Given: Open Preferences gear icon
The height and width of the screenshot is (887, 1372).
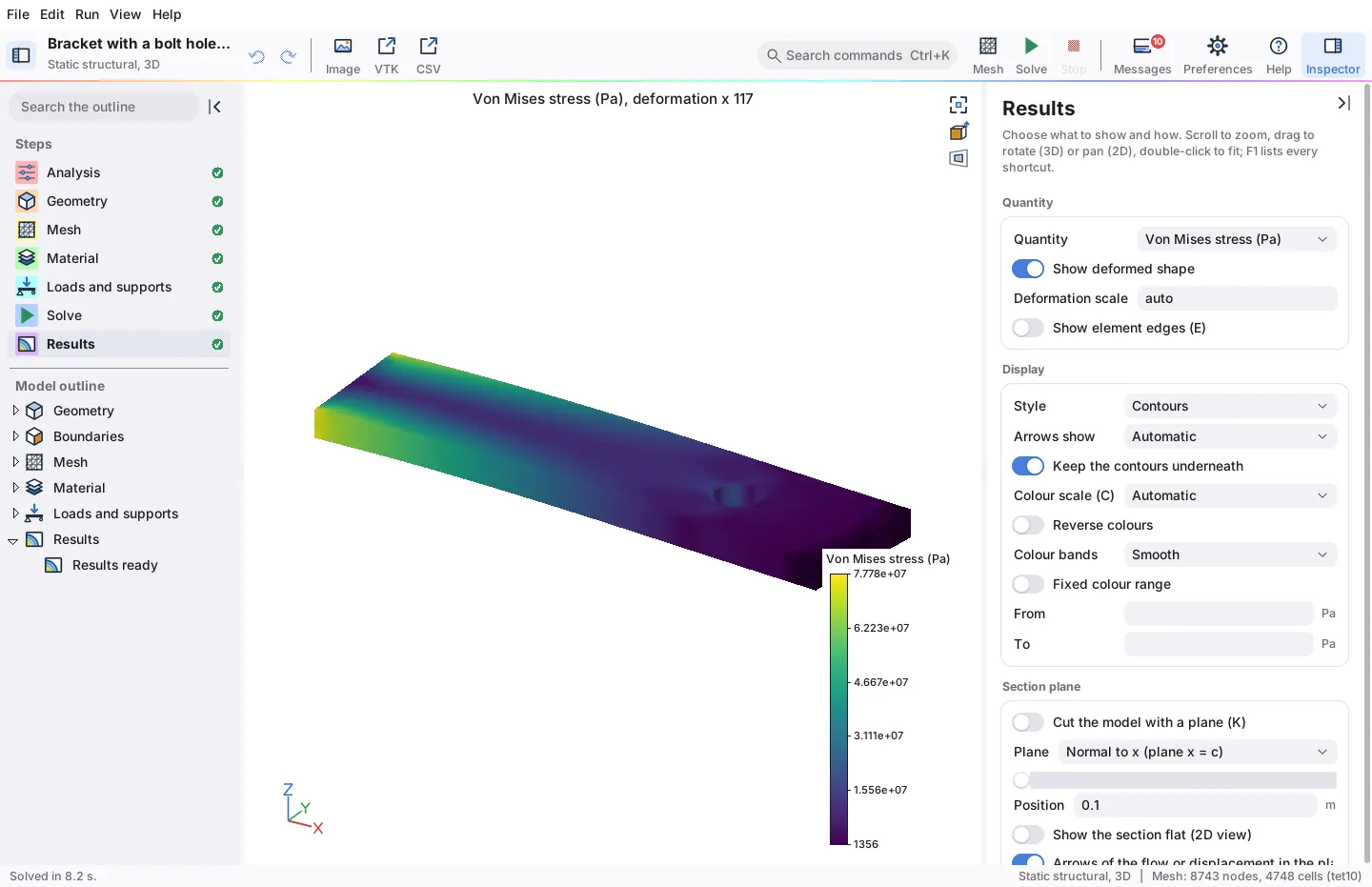Looking at the screenshot, I should click(1218, 55).
